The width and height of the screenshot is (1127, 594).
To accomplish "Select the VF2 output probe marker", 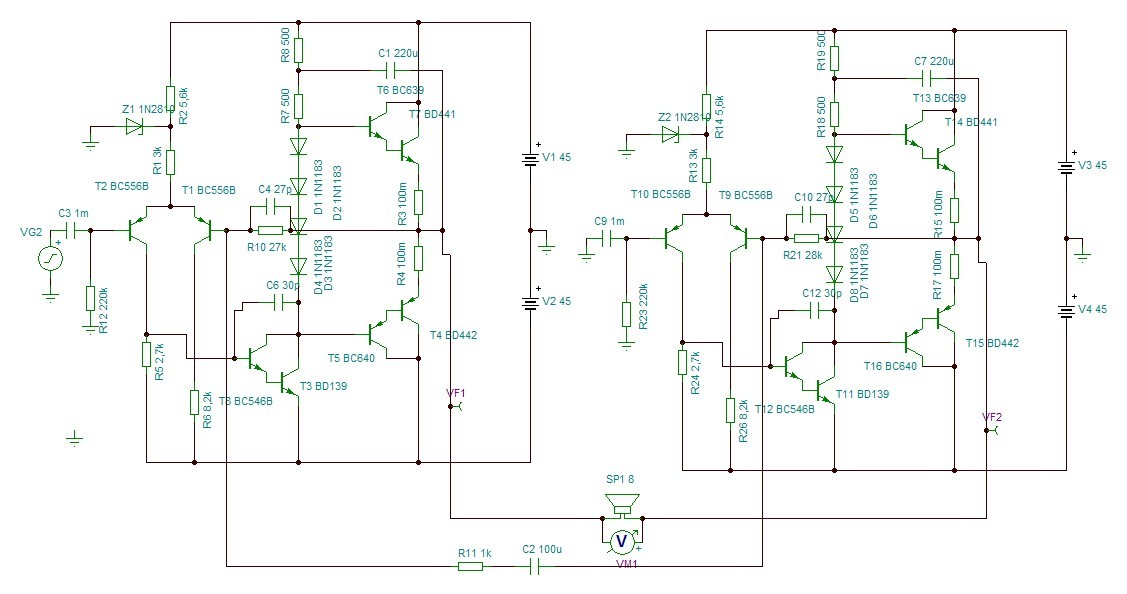I will coord(992,430).
